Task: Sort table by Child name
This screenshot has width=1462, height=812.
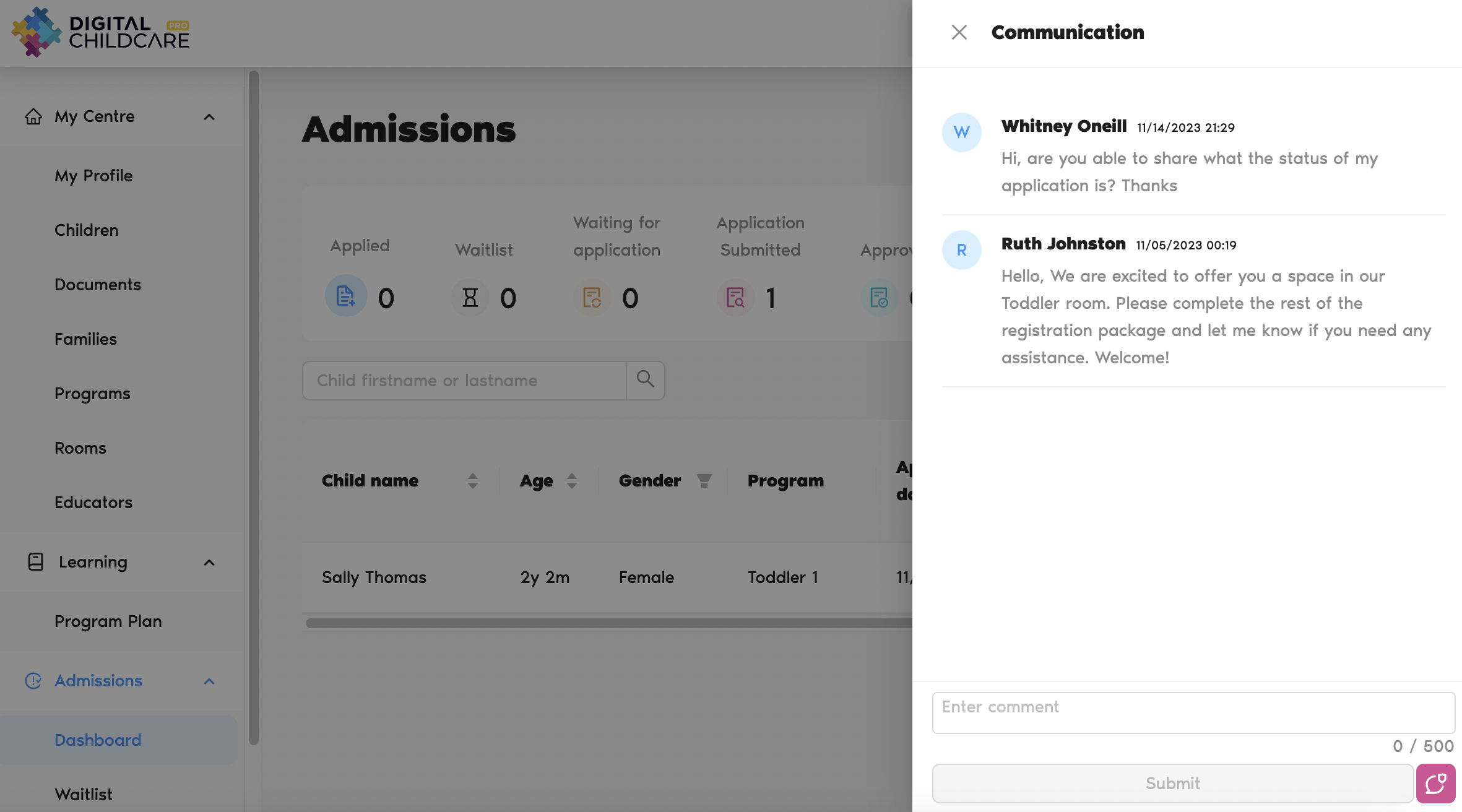Action: pyautogui.click(x=472, y=481)
